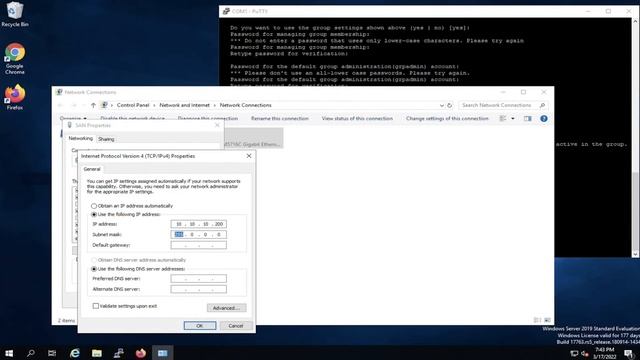Click the Default gateway field
This screenshot has height=360, width=640.
(198, 245)
